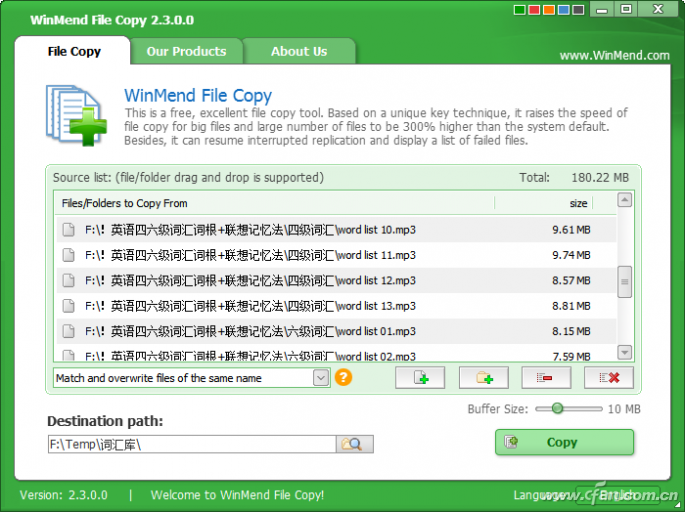
Task: Select the word list 12.mp3 row
Action: click(x=336, y=280)
